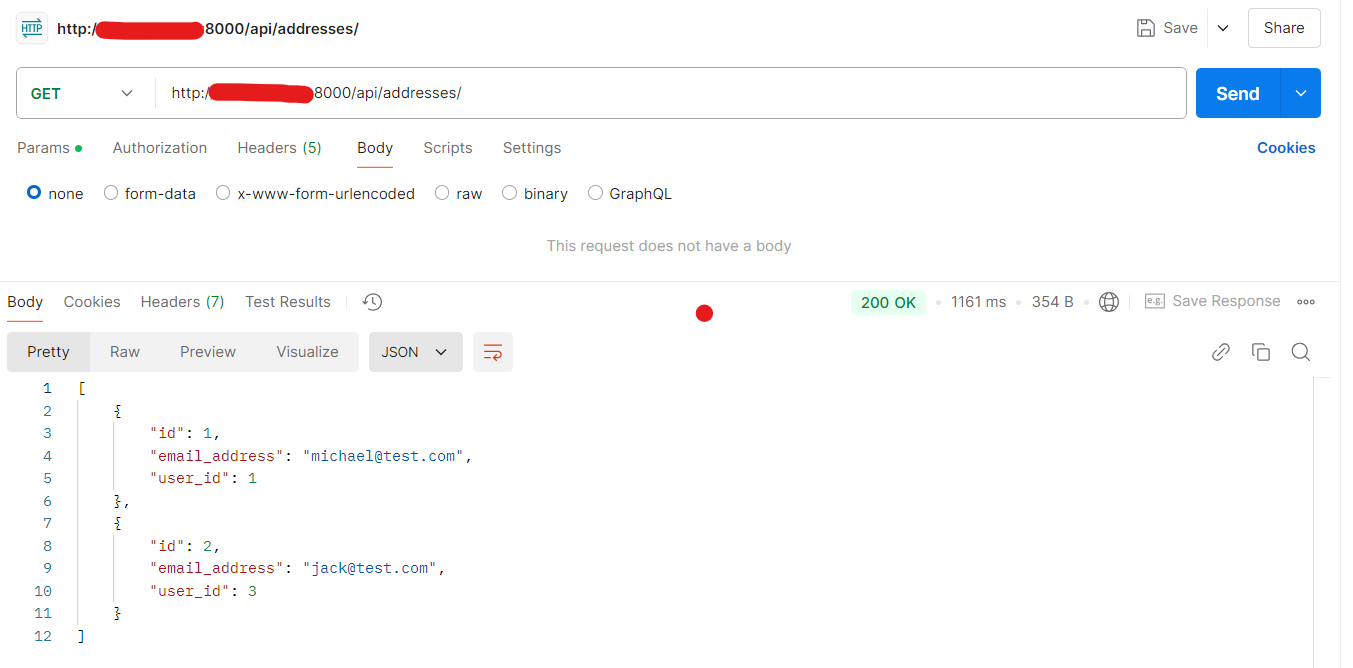Expand the Send button options arrow
1353x668 pixels.
(1300, 93)
